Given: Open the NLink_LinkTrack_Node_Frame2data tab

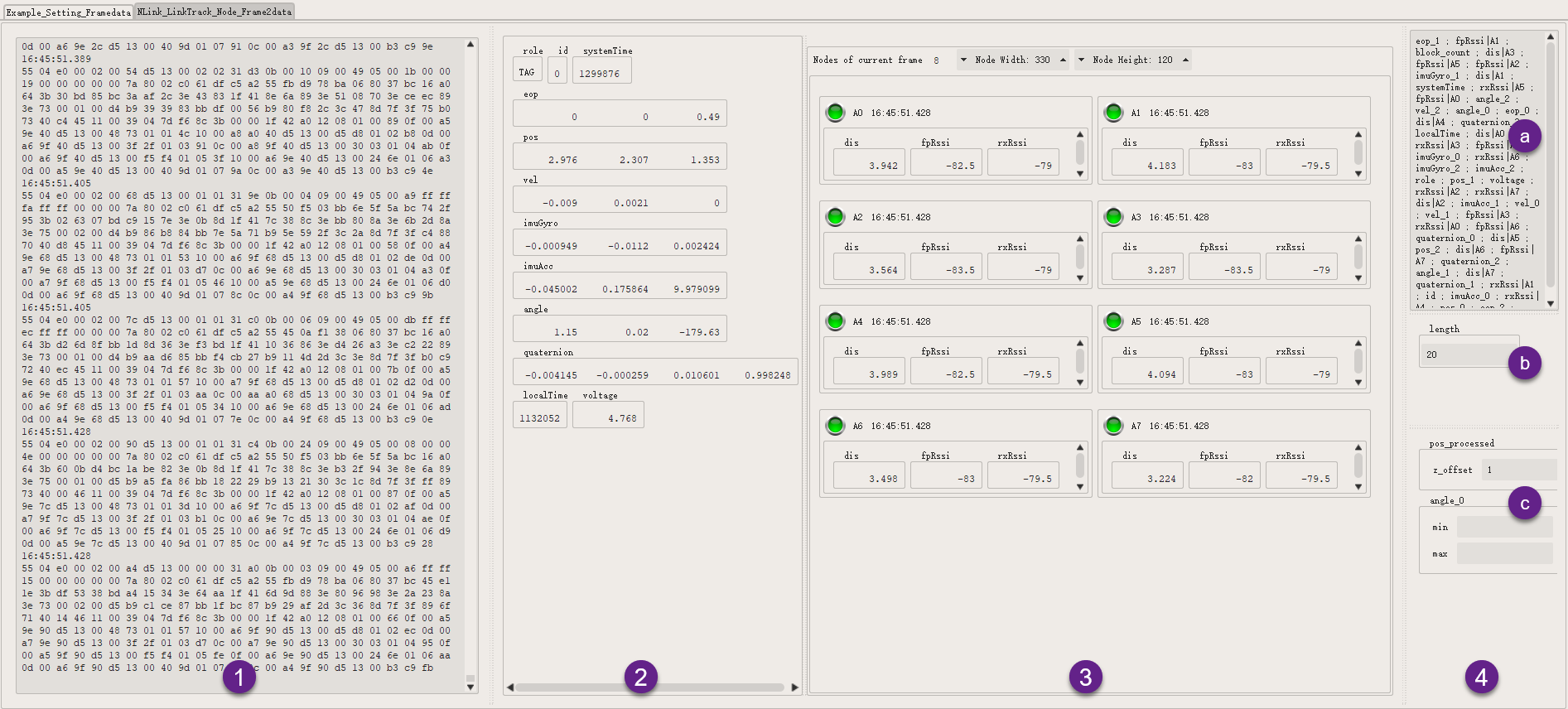Looking at the screenshot, I should coord(214,12).
